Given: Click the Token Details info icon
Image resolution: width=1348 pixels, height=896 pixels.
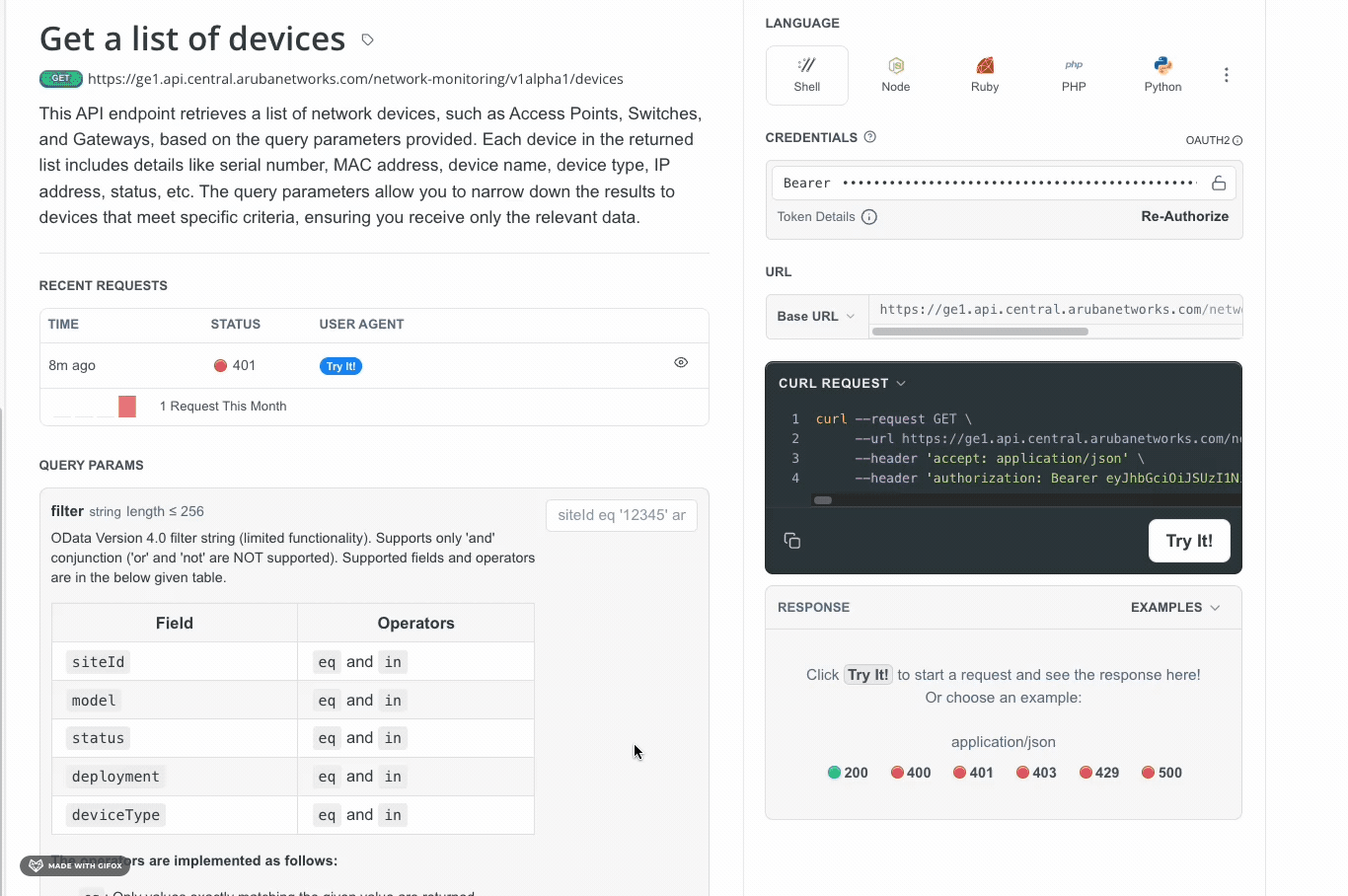Looking at the screenshot, I should click(869, 217).
